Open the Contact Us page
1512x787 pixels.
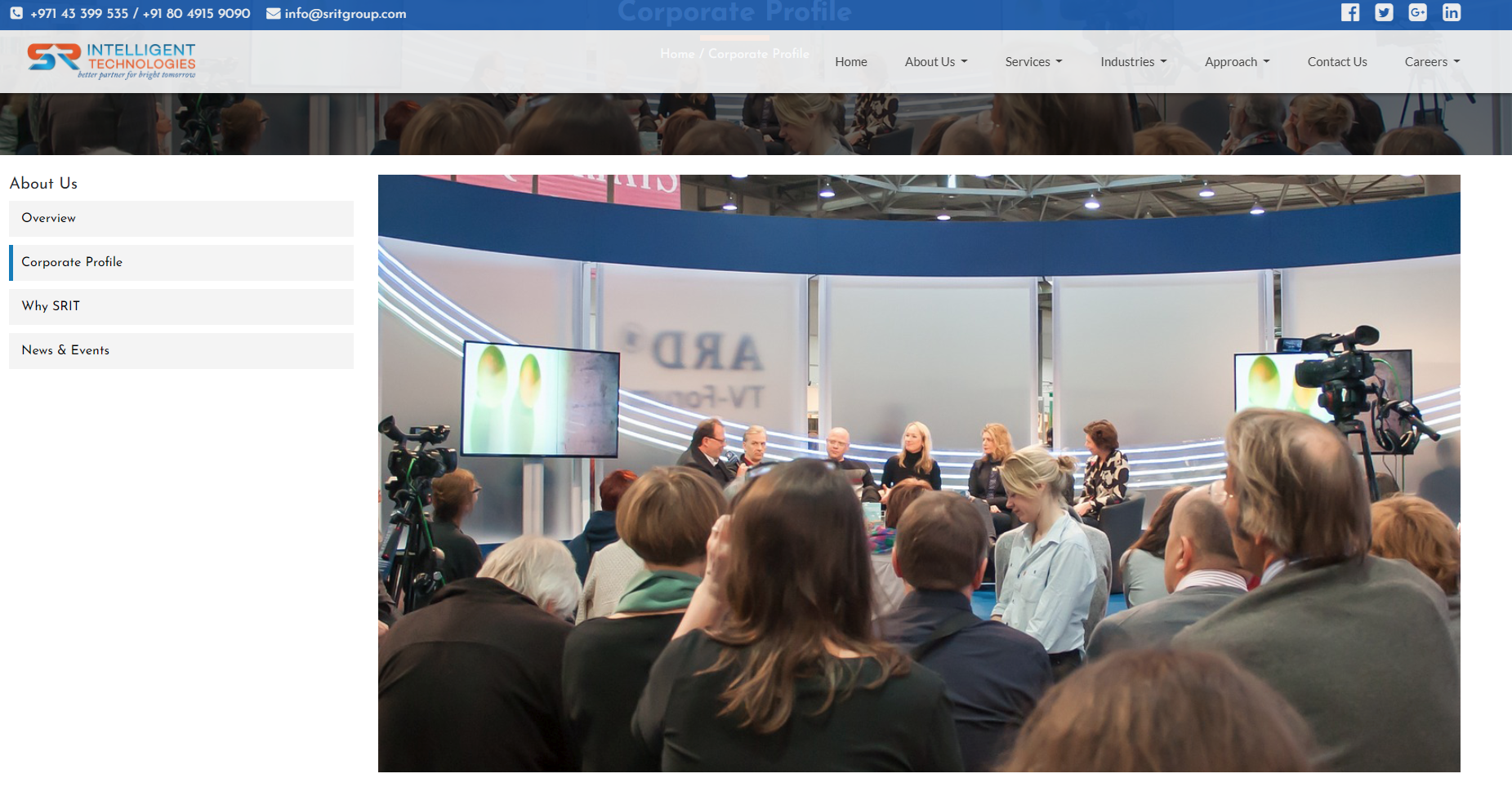(x=1337, y=61)
